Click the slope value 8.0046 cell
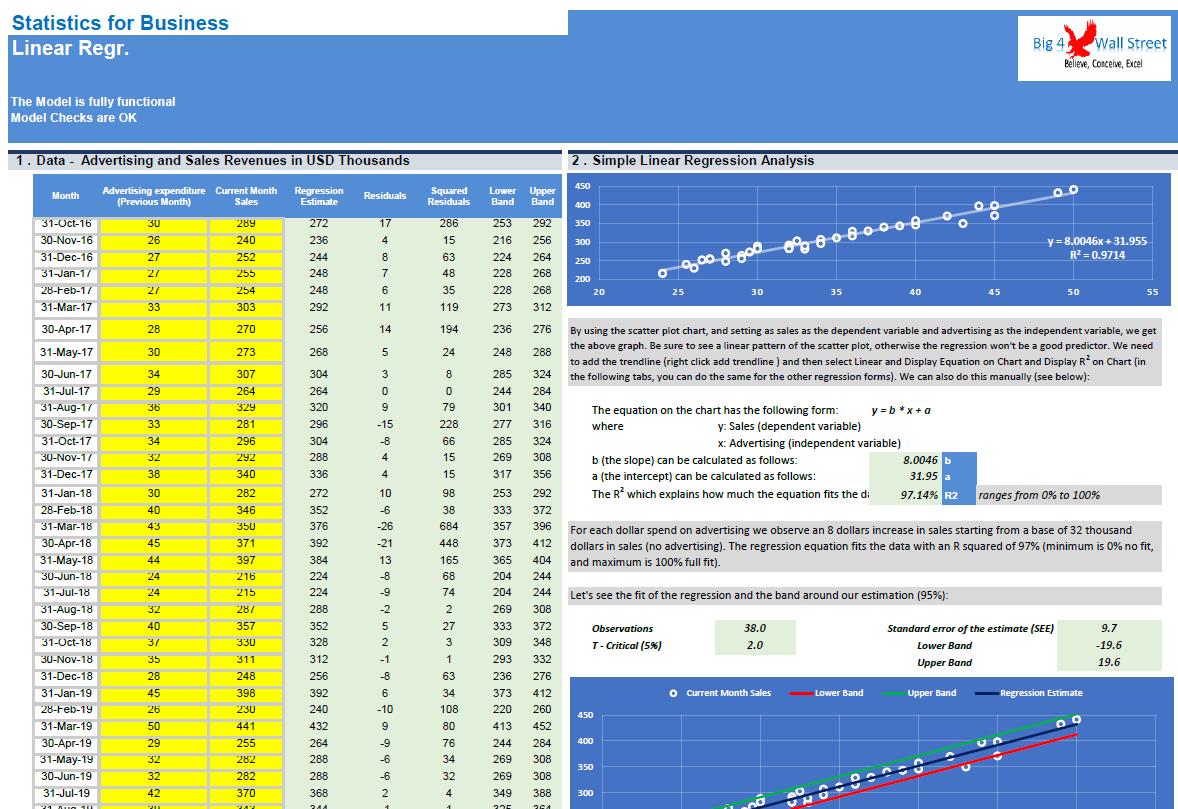1178x809 pixels. tap(905, 460)
